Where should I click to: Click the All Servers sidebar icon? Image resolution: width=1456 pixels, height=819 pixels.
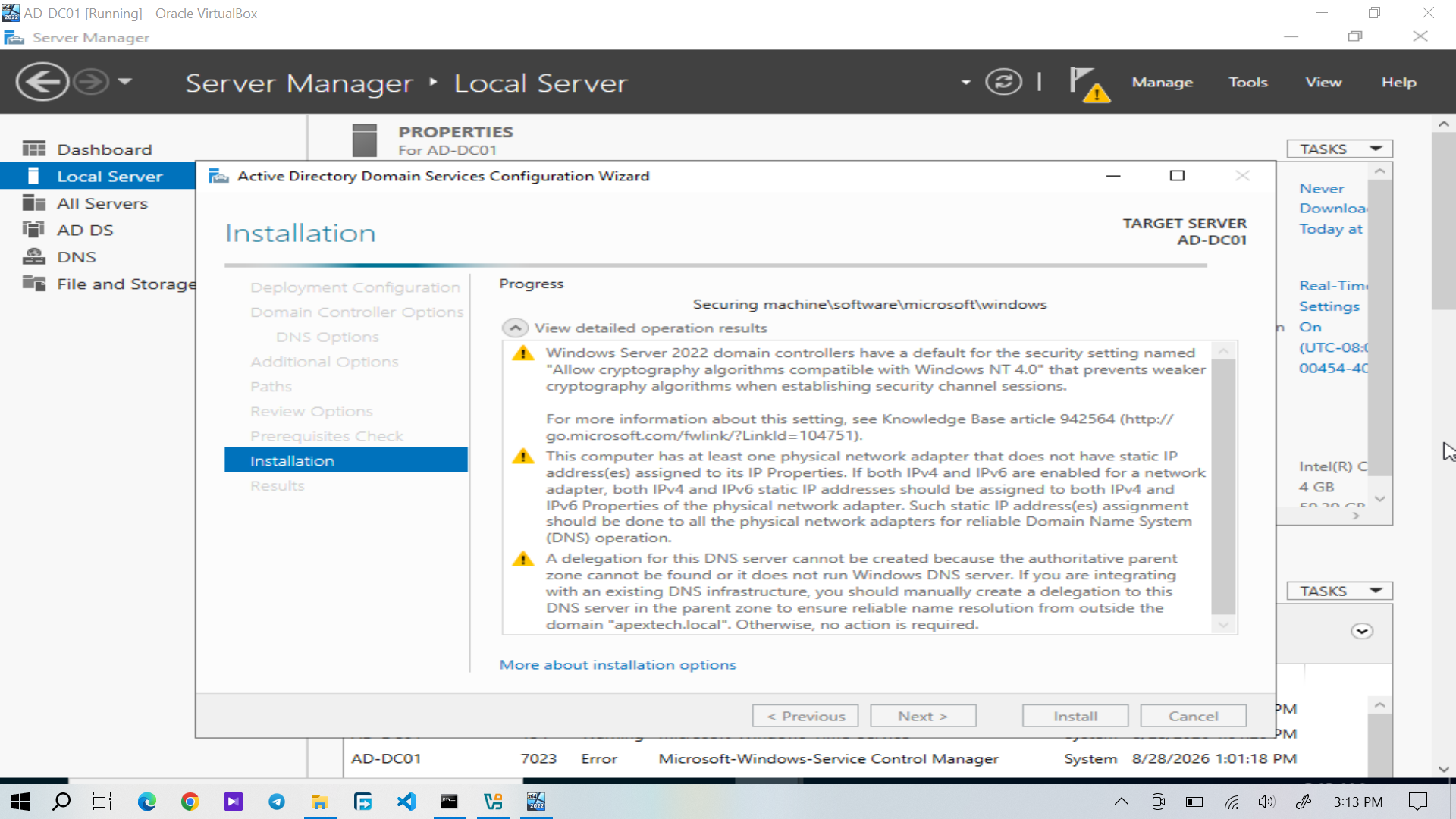[x=33, y=203]
